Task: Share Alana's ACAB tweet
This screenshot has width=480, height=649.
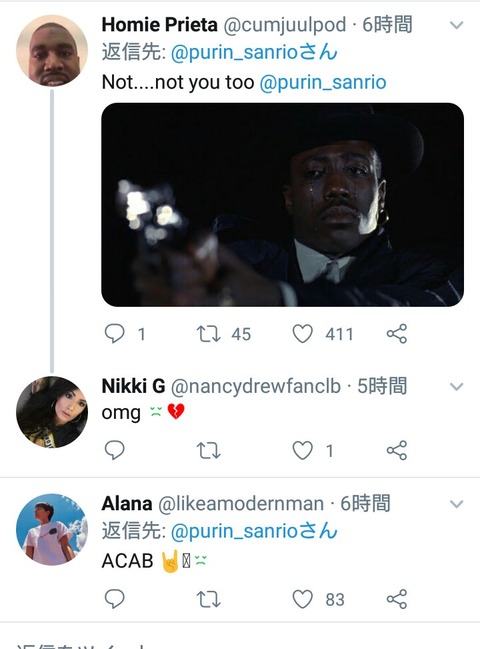Action: tap(397, 599)
